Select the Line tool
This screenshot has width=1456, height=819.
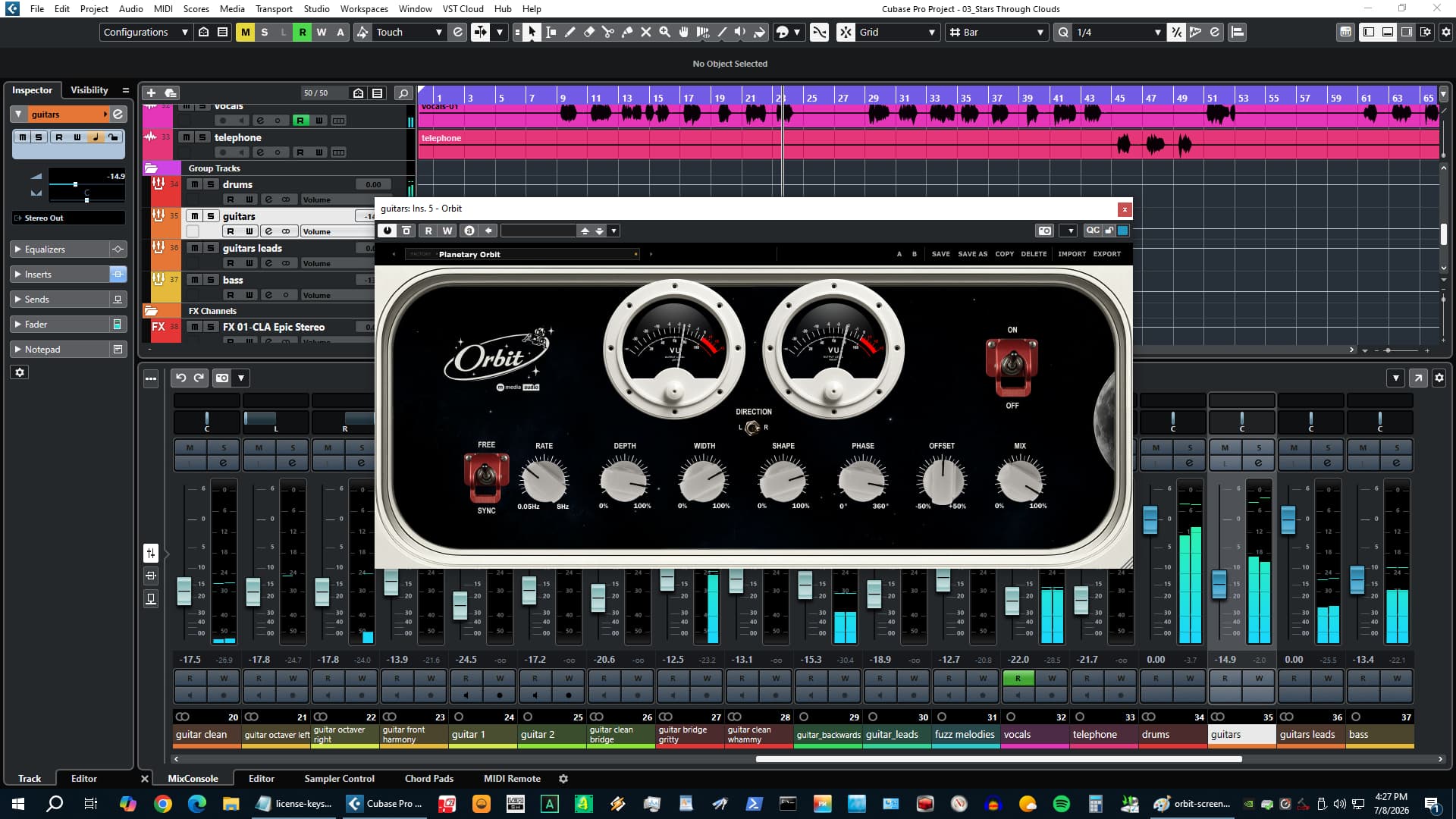(x=722, y=32)
